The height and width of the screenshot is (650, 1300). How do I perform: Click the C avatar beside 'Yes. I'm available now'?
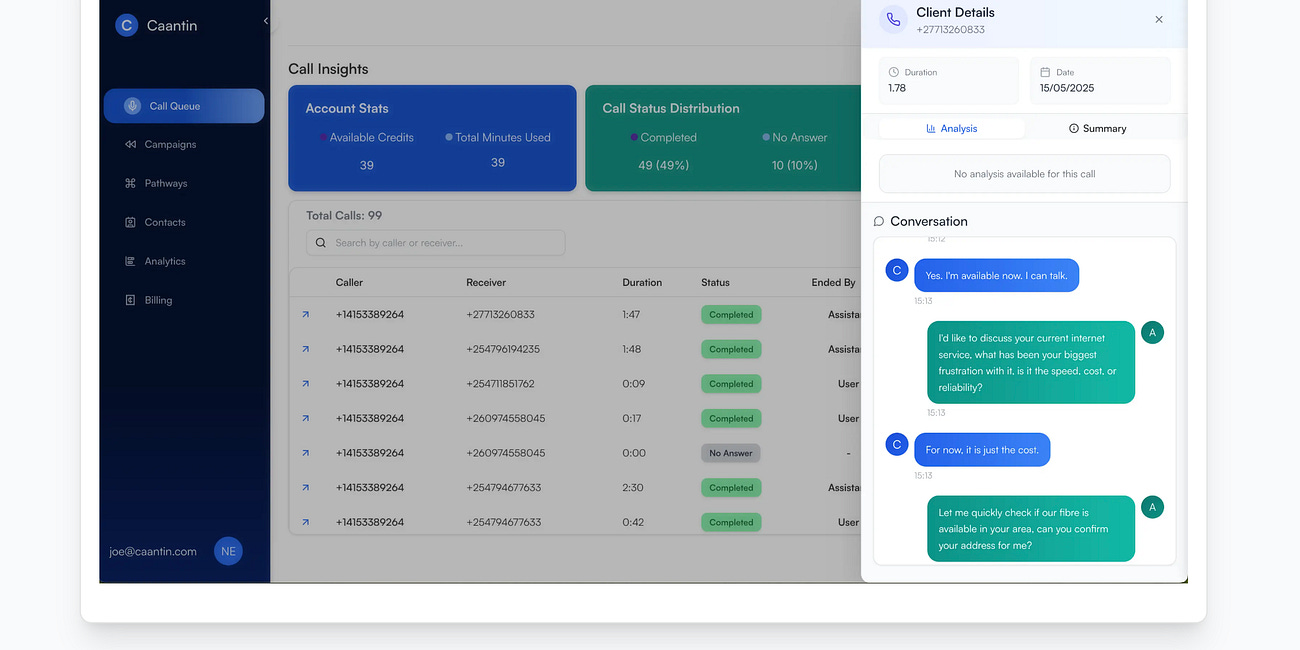[897, 270]
